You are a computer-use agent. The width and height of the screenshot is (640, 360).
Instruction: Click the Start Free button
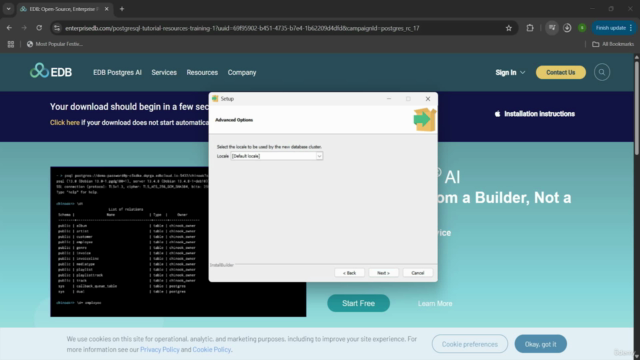pos(358,303)
